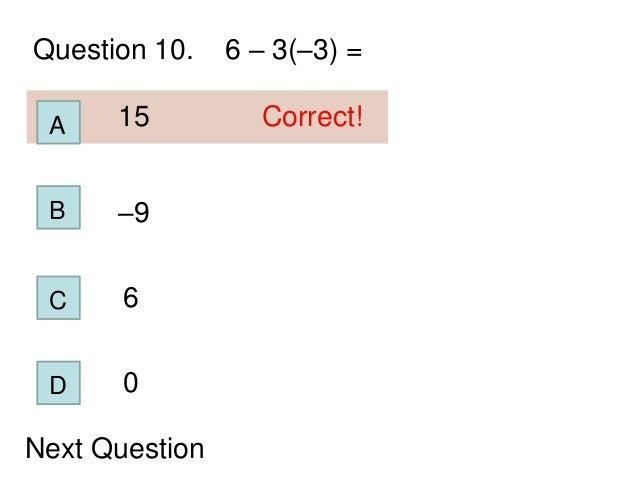
Task: Click the highlighted answer row between 15 and Correct!
Action: click(x=205, y=117)
